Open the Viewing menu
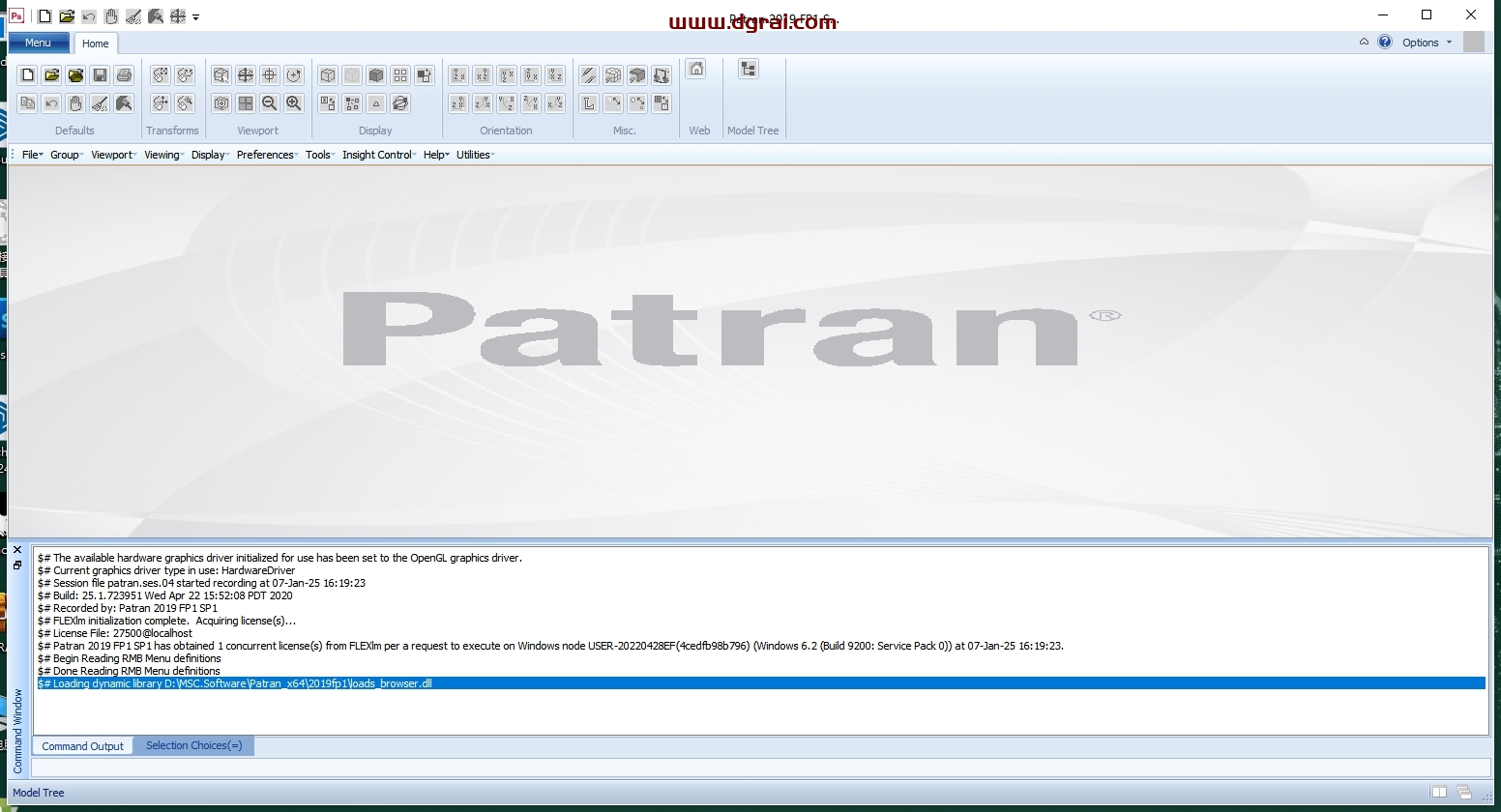The image size is (1501, 812). (164, 155)
